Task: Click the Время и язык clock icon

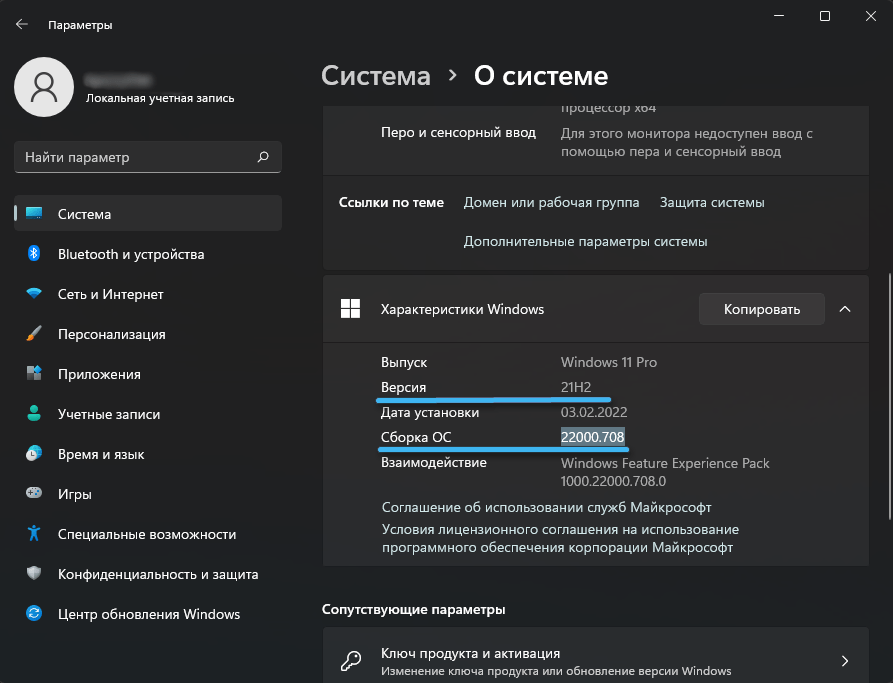Action: click(x=34, y=454)
